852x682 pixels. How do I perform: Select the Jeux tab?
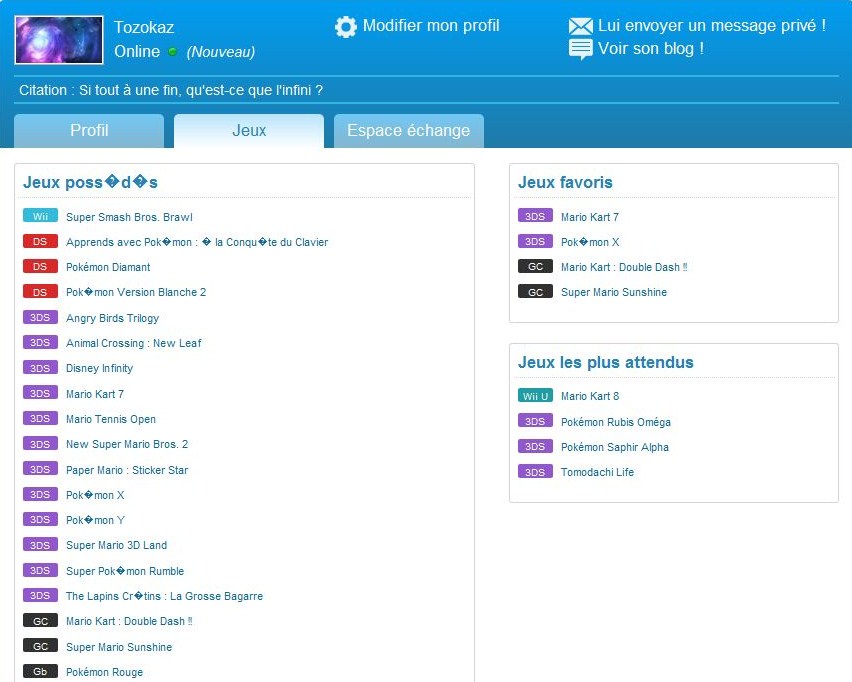[249, 131]
